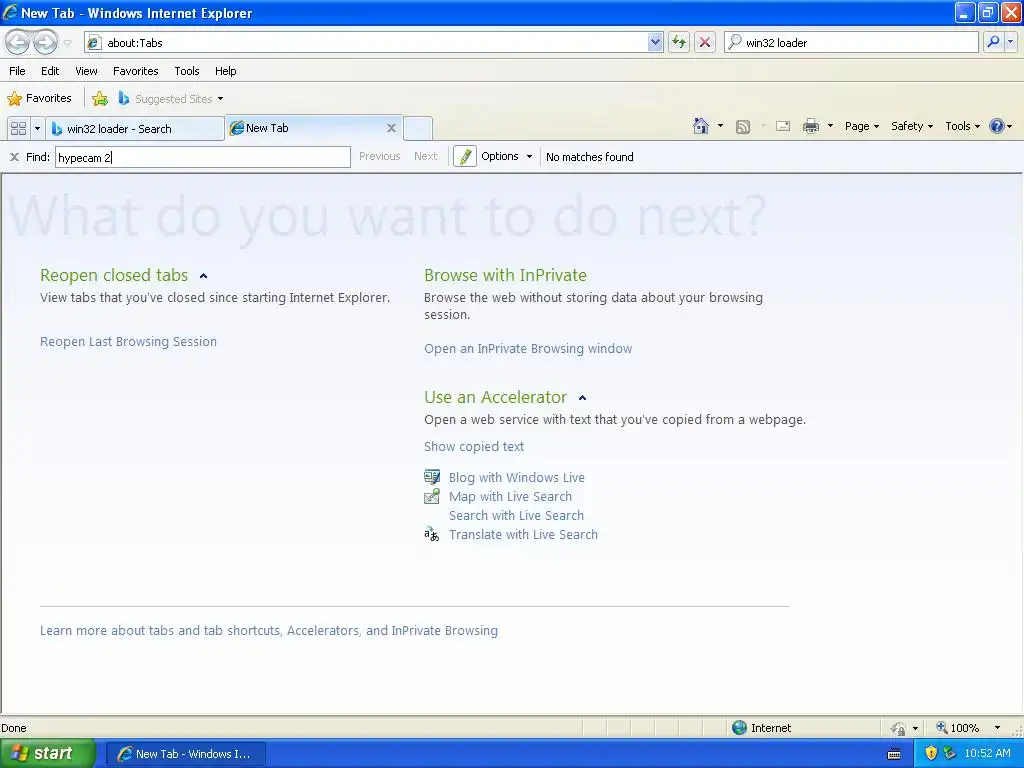Close the Find bar
The height and width of the screenshot is (768, 1024).
(x=14, y=157)
